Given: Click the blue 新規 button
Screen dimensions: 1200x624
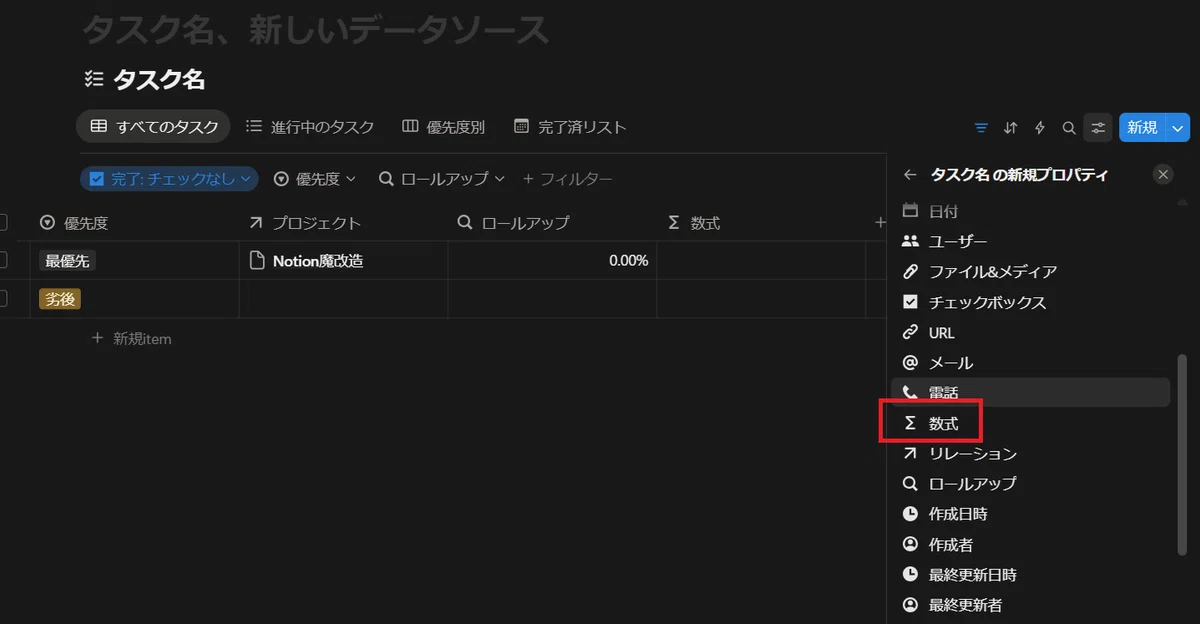Looking at the screenshot, I should [x=1142, y=127].
